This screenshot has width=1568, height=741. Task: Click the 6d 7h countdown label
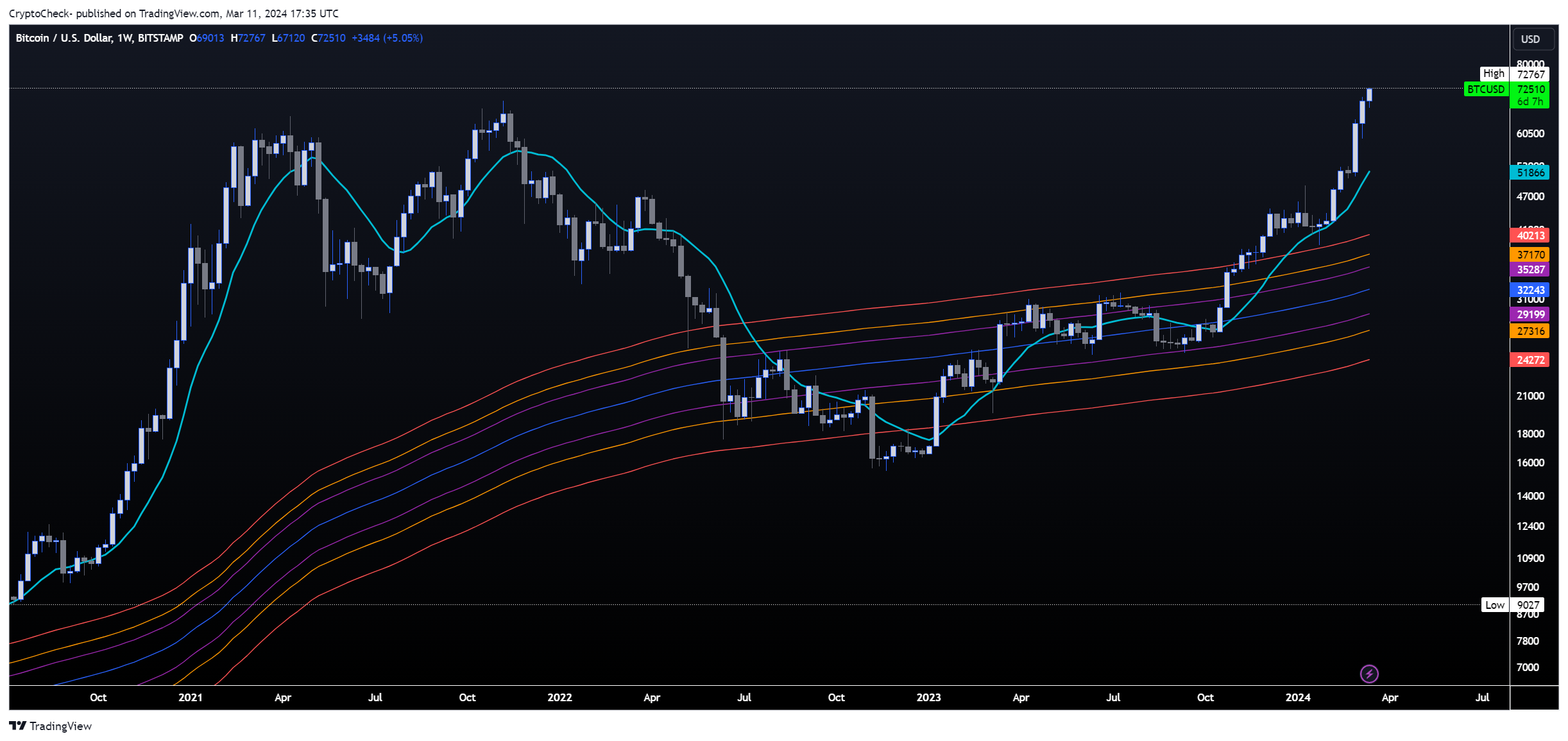(x=1530, y=102)
